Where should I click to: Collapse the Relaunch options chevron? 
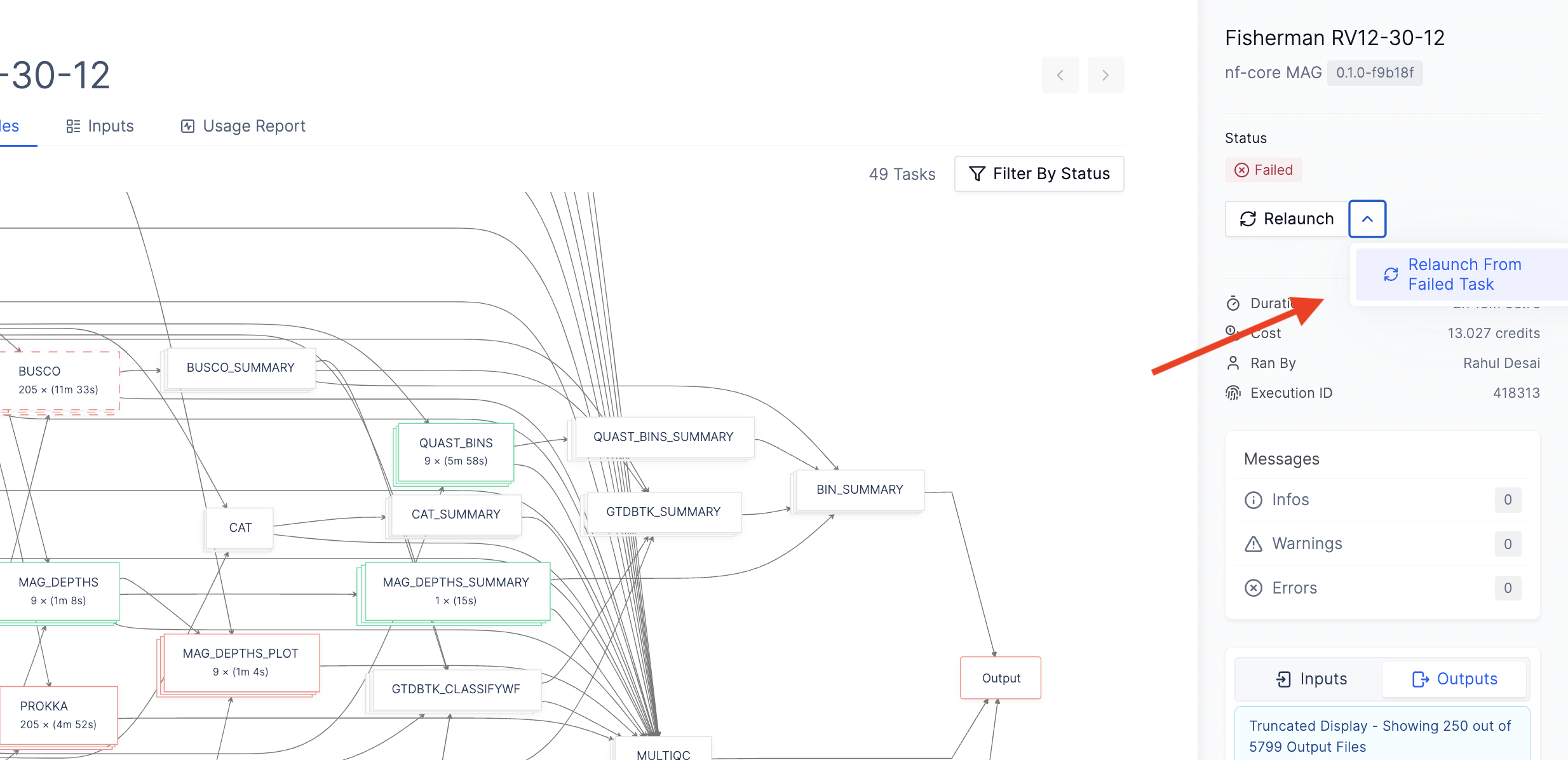tap(1367, 219)
